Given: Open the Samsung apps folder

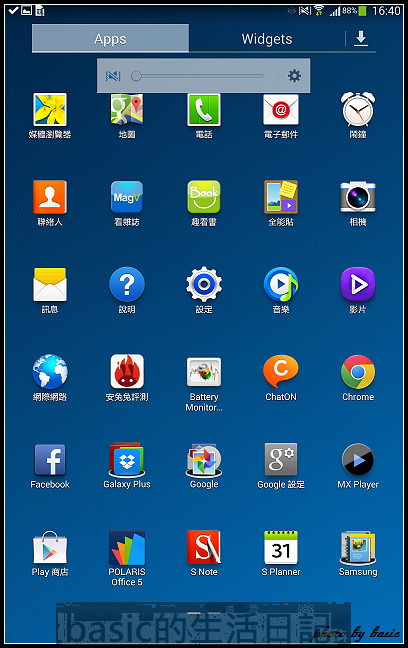Looking at the screenshot, I should [358, 547].
